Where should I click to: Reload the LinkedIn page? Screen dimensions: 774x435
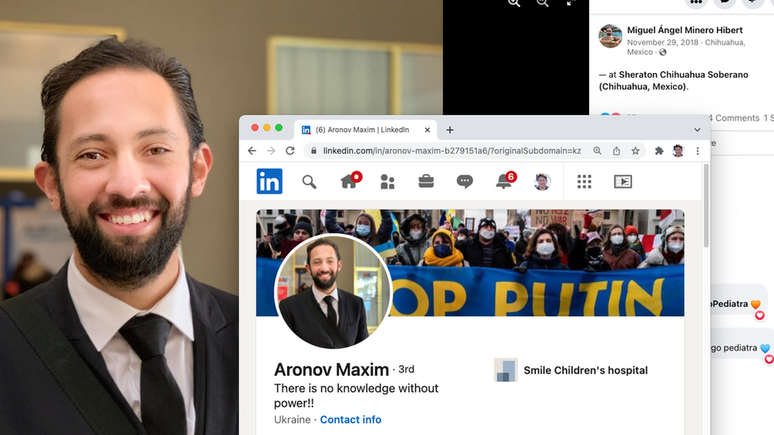coord(290,151)
